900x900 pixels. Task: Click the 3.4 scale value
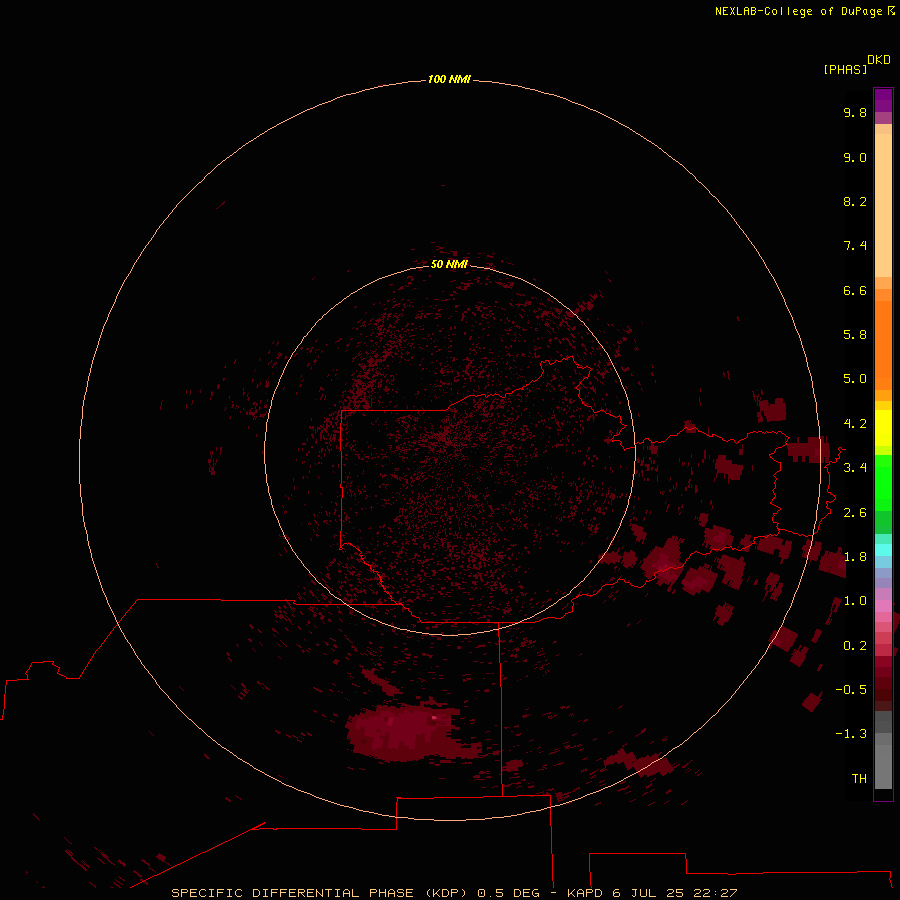click(855, 468)
